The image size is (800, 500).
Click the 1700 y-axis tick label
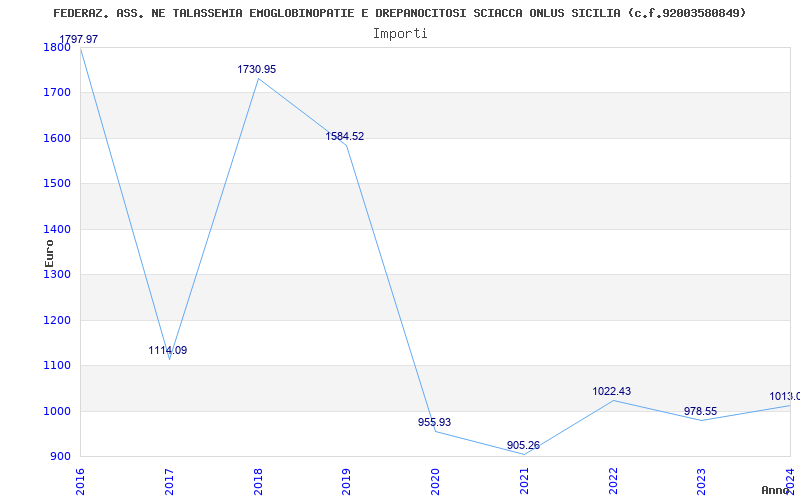point(57,93)
